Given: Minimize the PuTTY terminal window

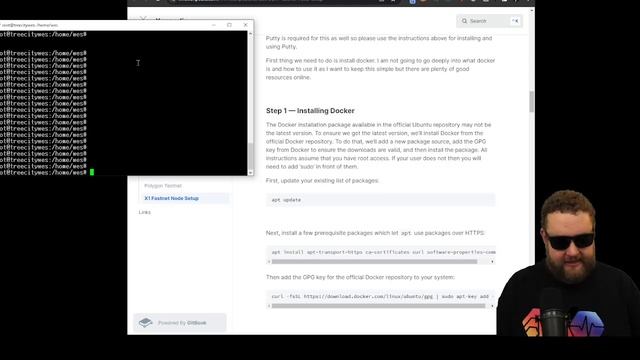Looking at the screenshot, I should pos(214,25).
